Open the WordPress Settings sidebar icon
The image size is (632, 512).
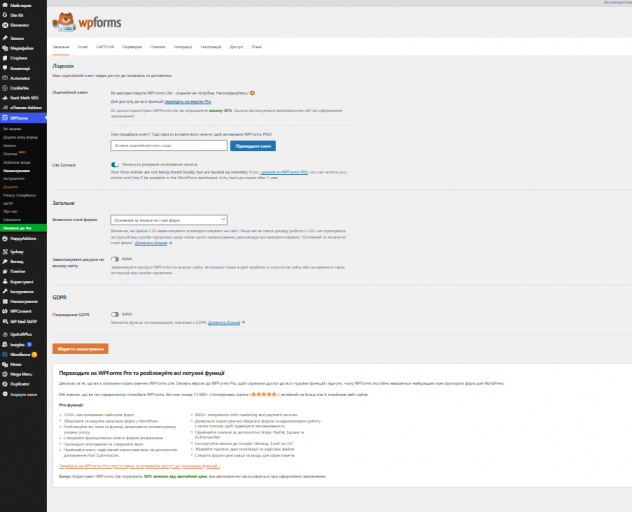click(5, 301)
